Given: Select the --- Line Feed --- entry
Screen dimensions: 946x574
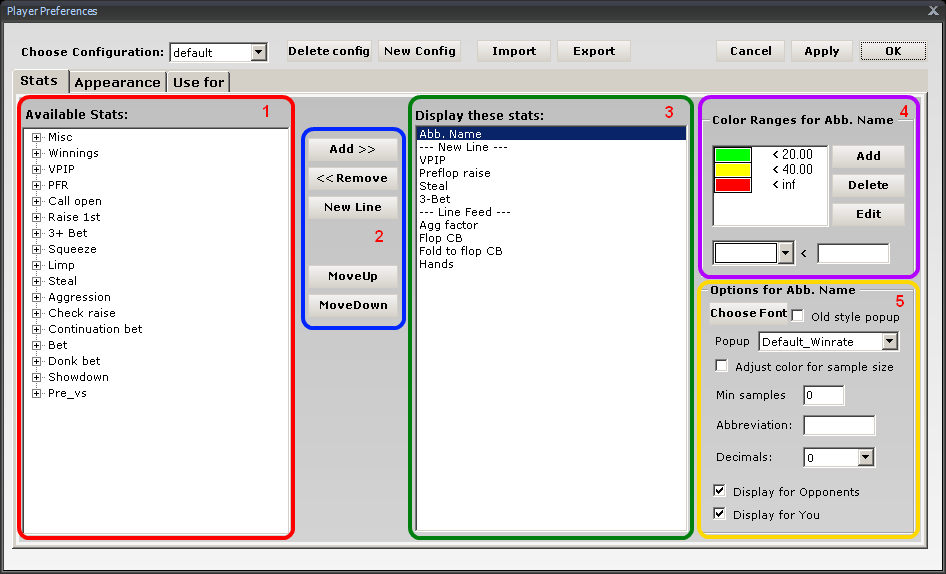Looking at the screenshot, I should click(x=551, y=212).
